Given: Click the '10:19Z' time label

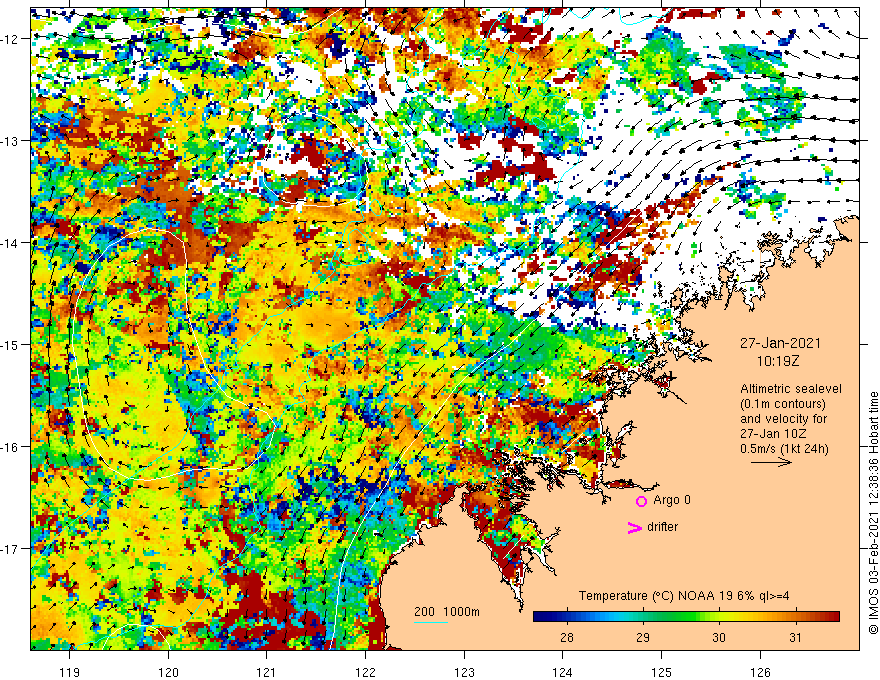Looking at the screenshot, I should pyautogui.click(x=778, y=362).
